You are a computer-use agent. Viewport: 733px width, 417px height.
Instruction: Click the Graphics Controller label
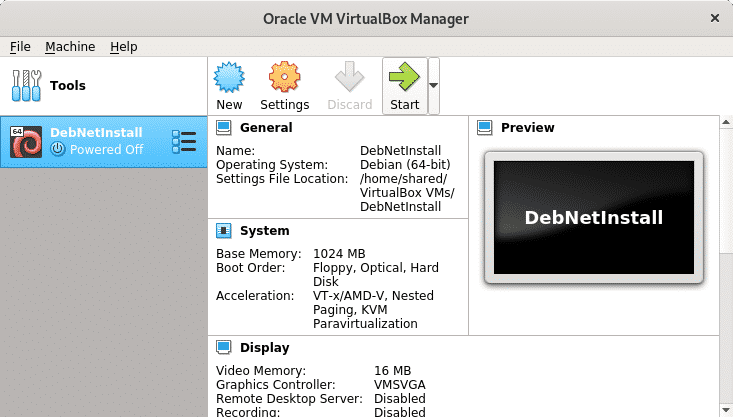click(275, 384)
